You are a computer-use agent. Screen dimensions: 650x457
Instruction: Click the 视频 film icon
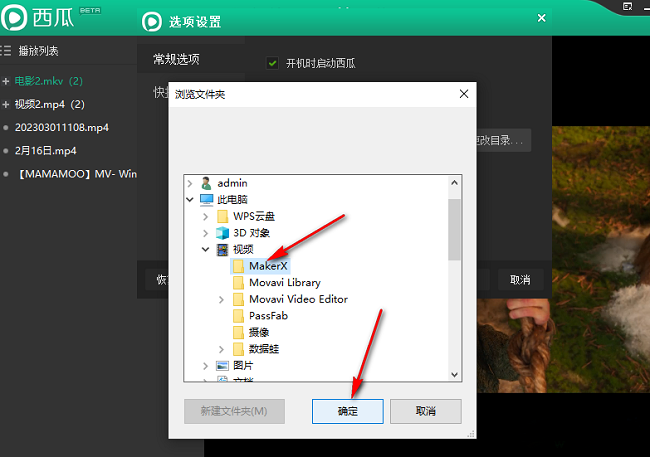[x=222, y=249]
